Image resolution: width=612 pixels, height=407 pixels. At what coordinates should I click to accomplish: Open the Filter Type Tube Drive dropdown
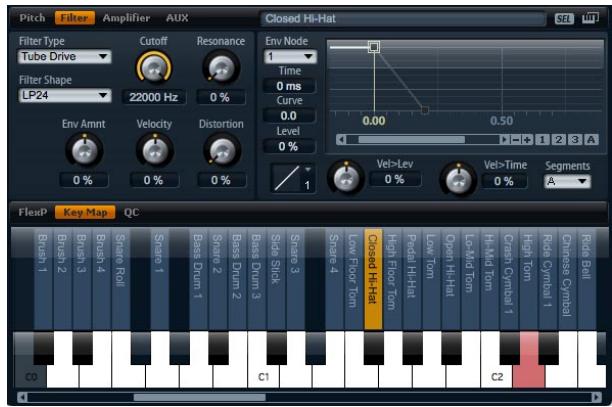pos(65,57)
